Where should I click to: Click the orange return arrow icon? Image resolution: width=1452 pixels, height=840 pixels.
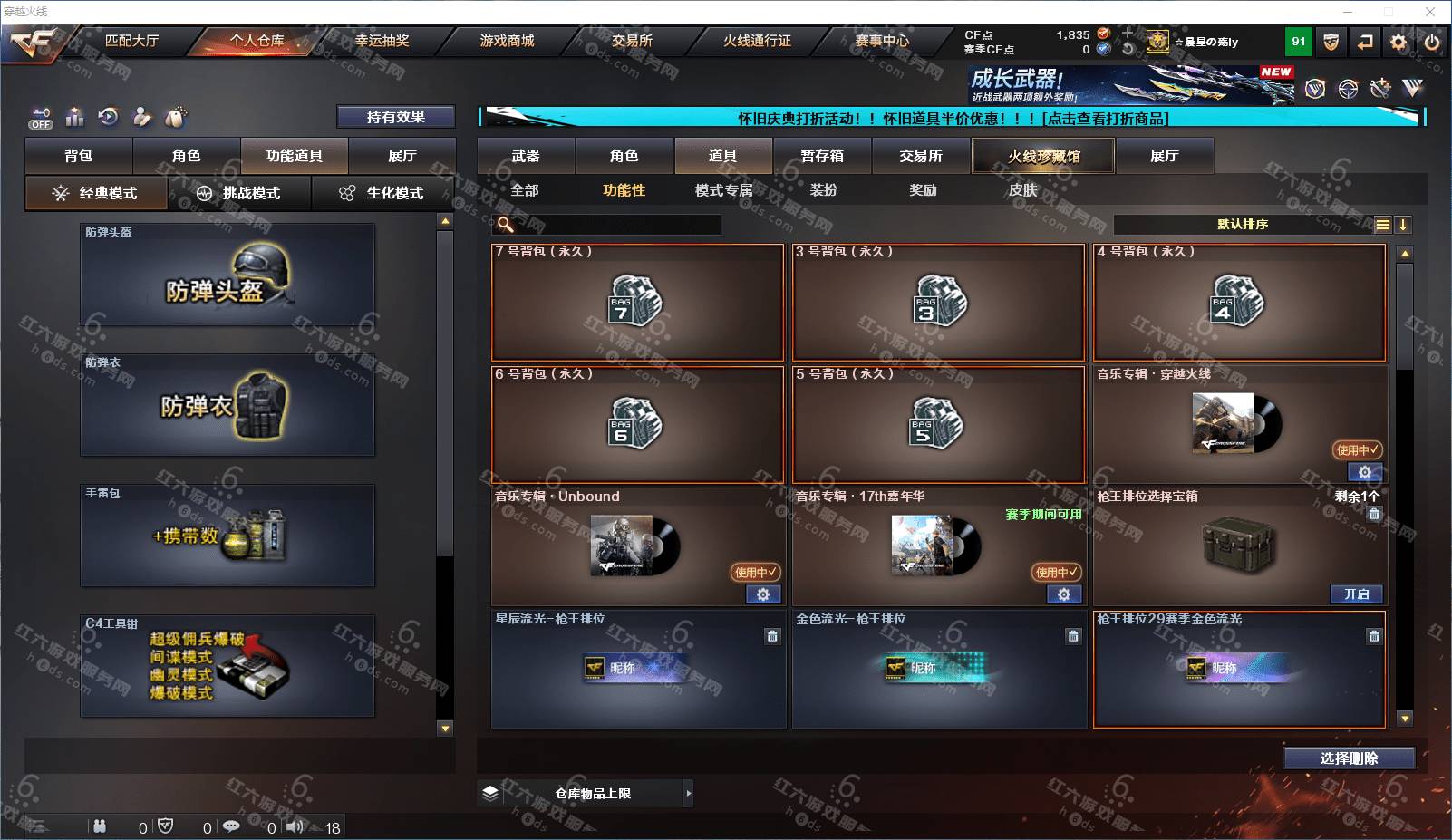[1365, 42]
